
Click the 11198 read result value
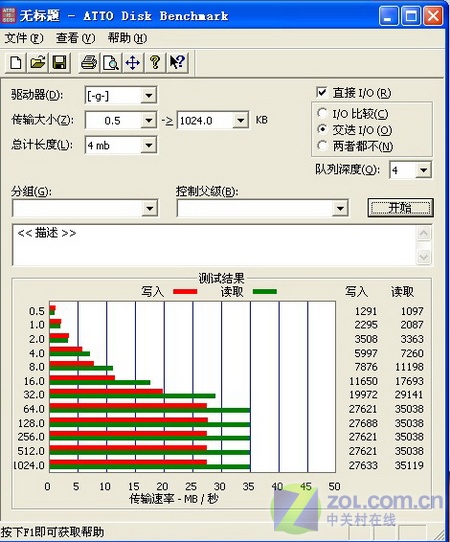(x=409, y=367)
